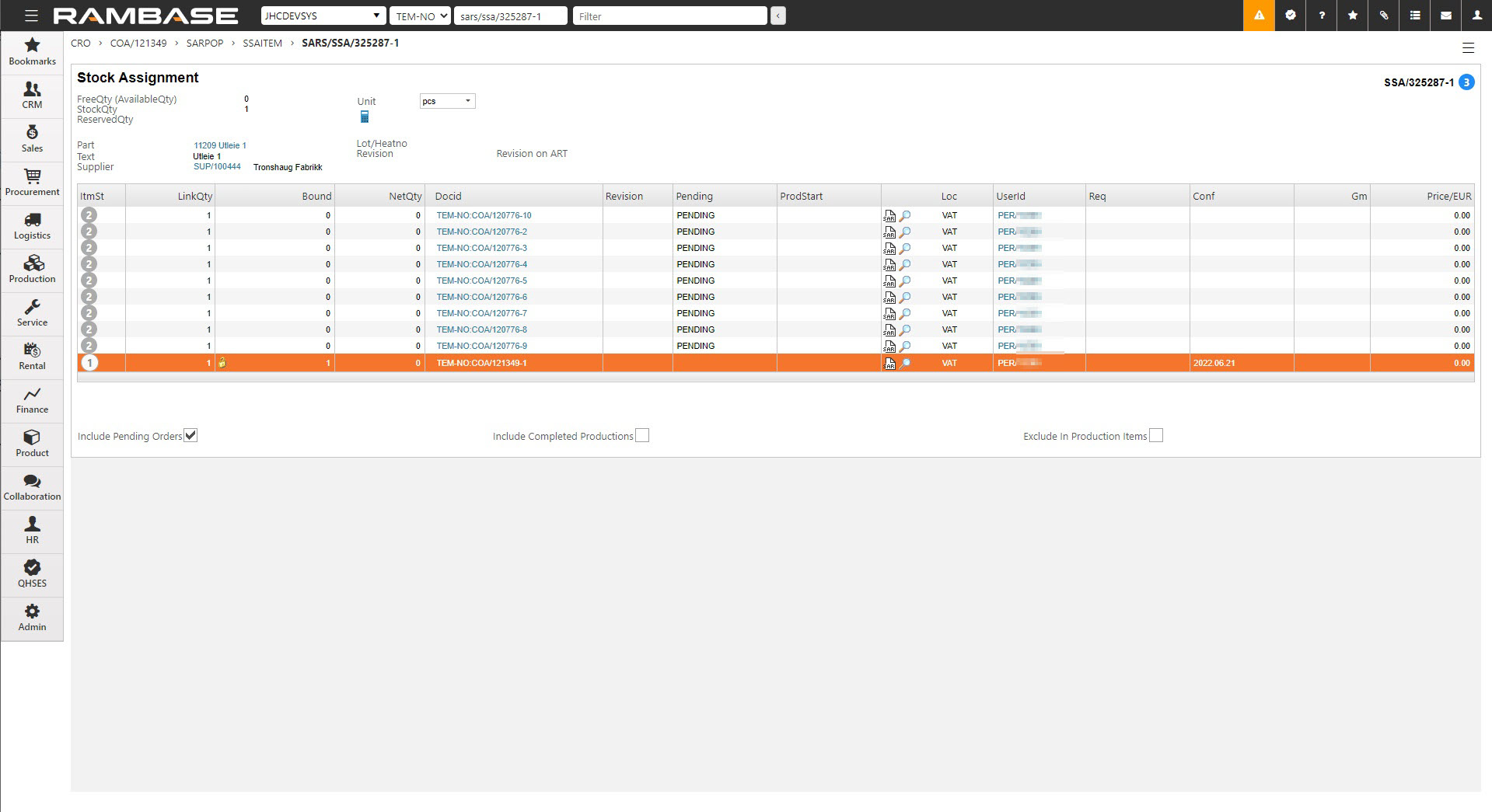Image resolution: width=1492 pixels, height=812 pixels.
Task: Open the JHCDEVSYS system dropdown
Action: [323, 16]
